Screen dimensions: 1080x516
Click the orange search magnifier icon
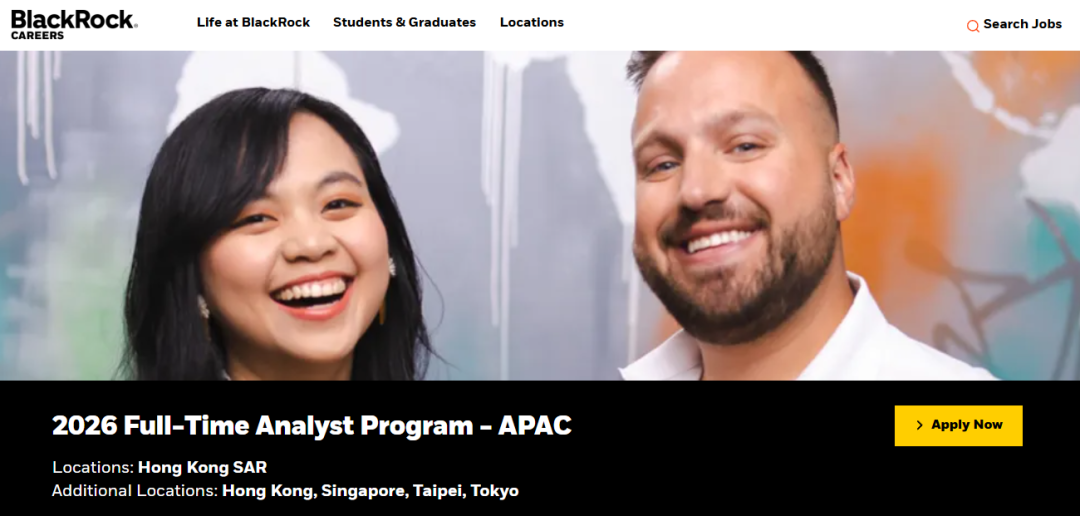[x=973, y=25]
